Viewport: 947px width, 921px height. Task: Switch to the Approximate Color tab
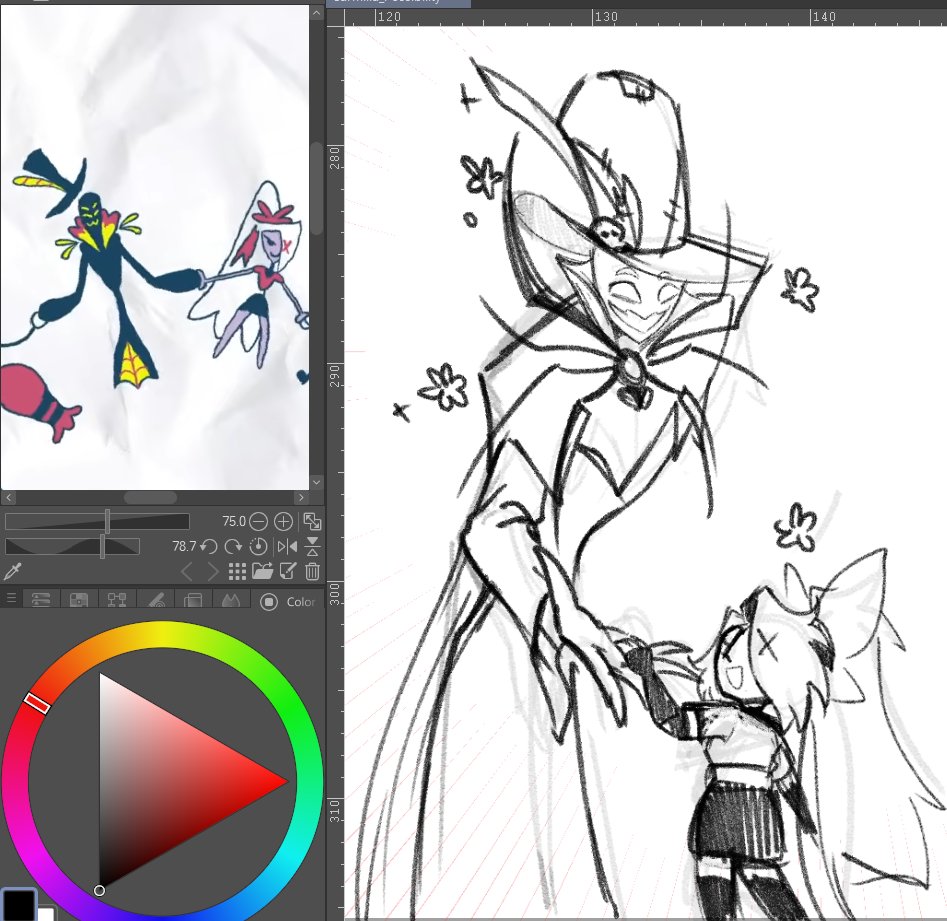[x=156, y=599]
